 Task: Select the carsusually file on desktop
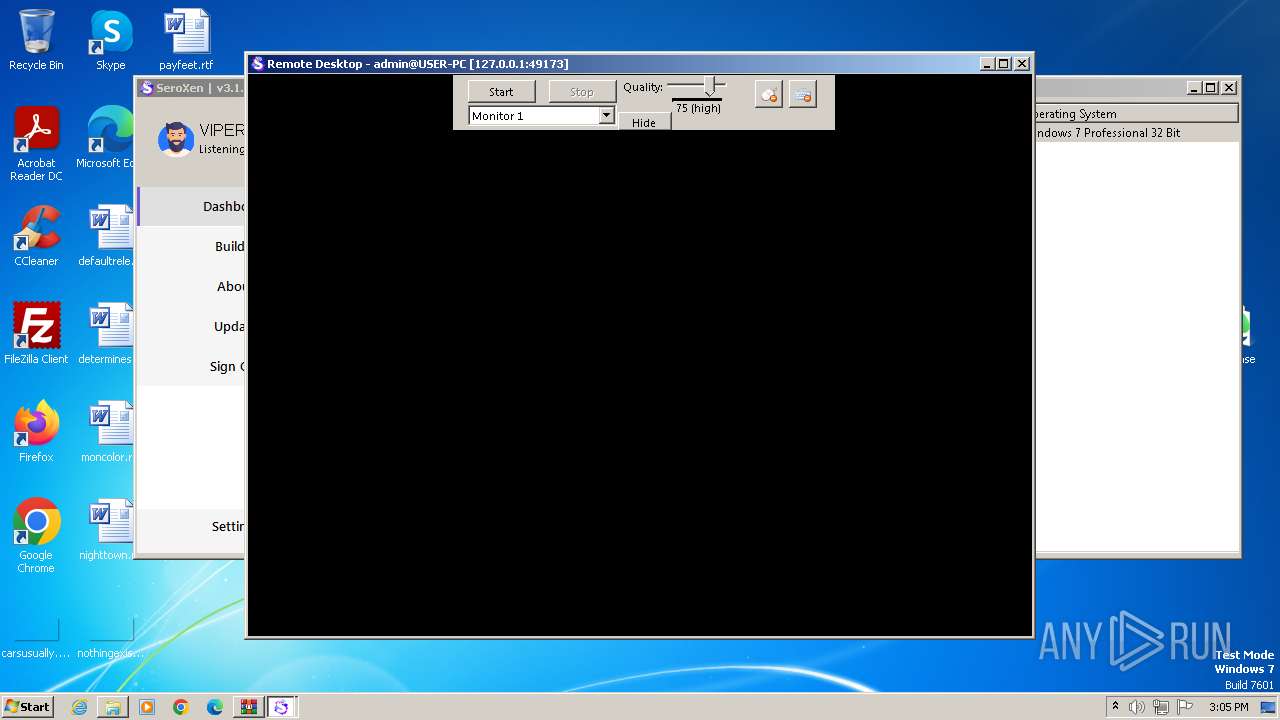point(36,636)
